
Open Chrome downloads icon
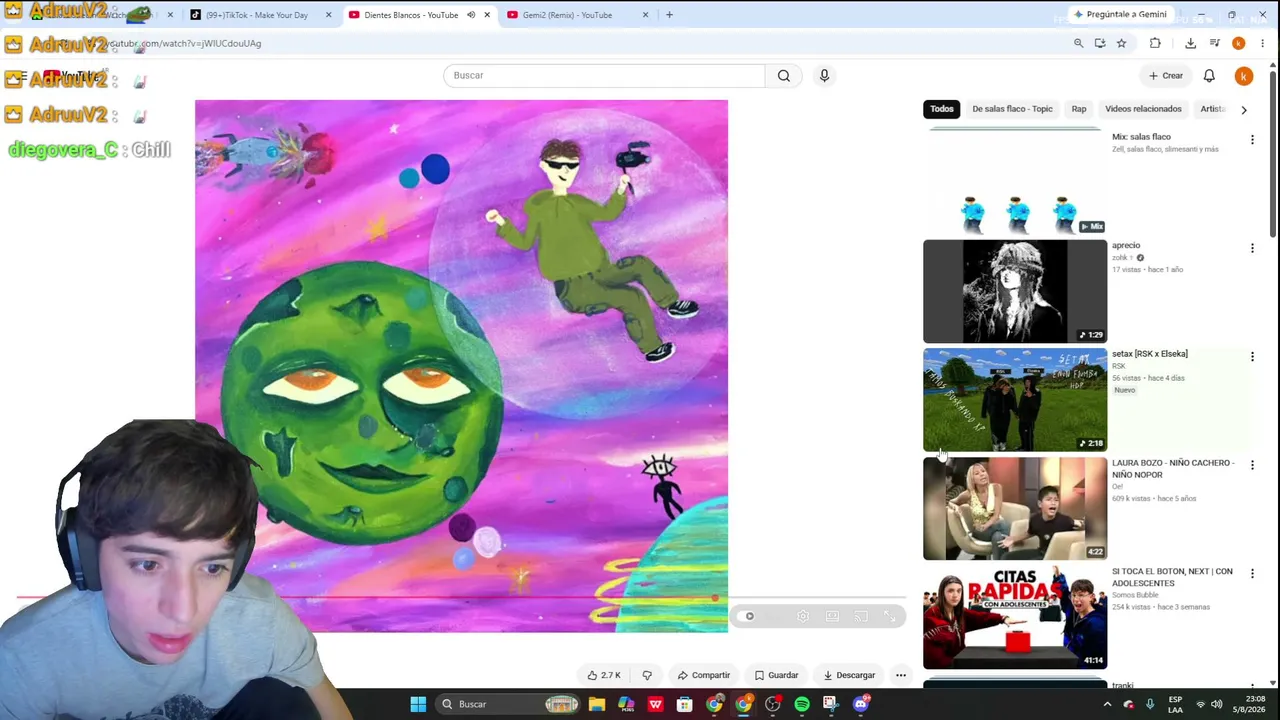(1190, 43)
